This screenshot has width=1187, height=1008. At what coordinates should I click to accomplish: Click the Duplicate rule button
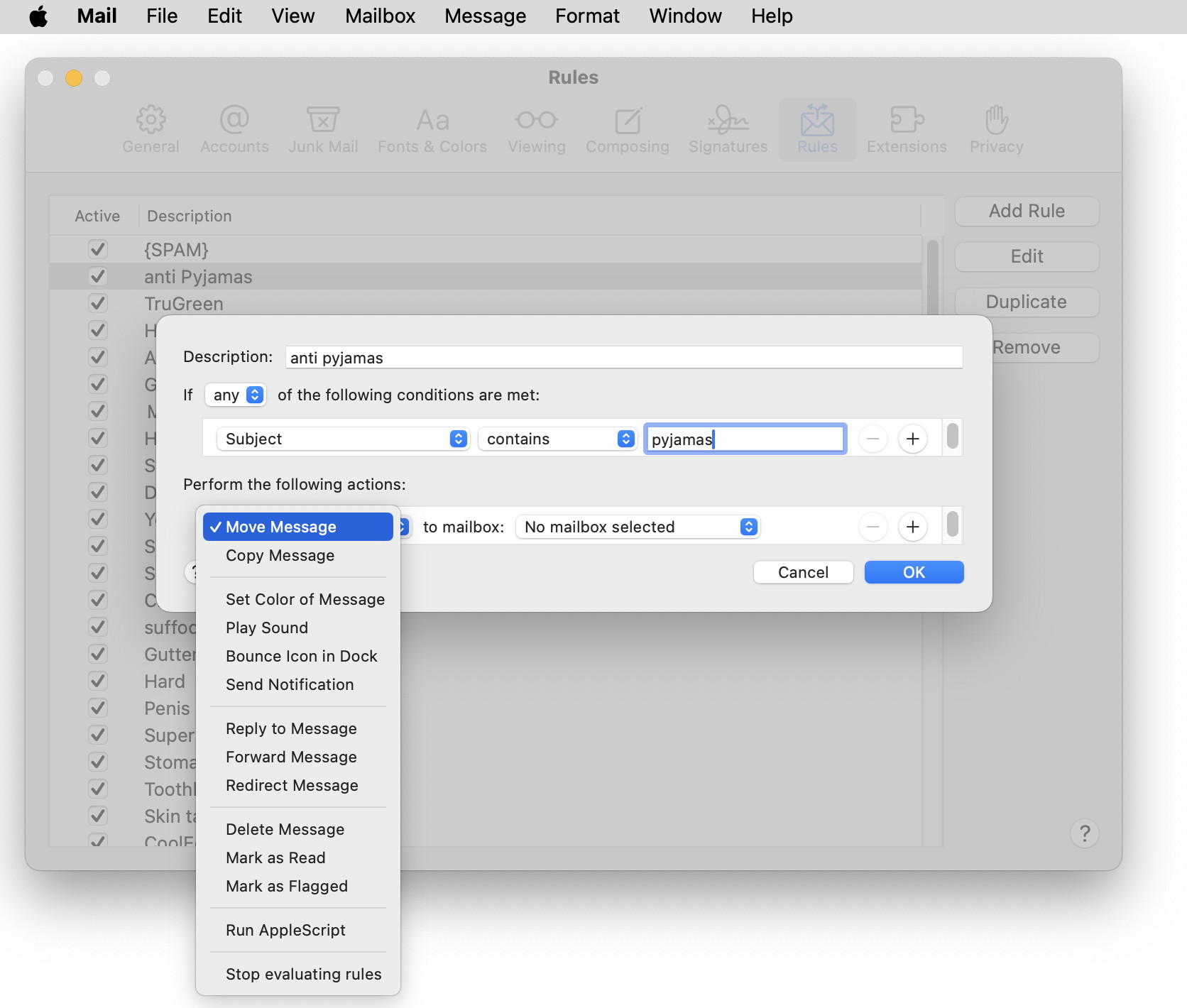point(1027,302)
